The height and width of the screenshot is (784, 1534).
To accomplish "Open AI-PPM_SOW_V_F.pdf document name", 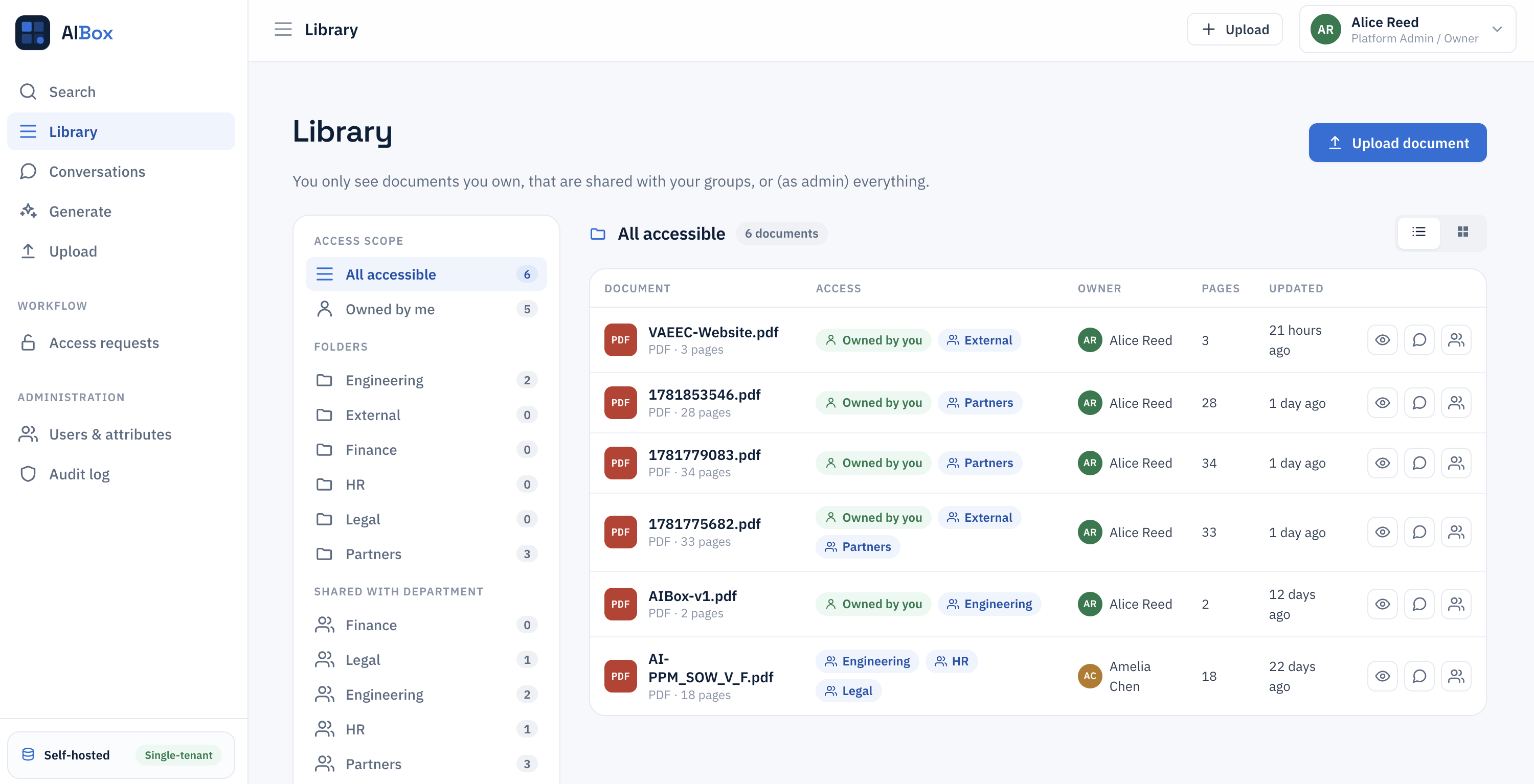I will (x=710, y=668).
